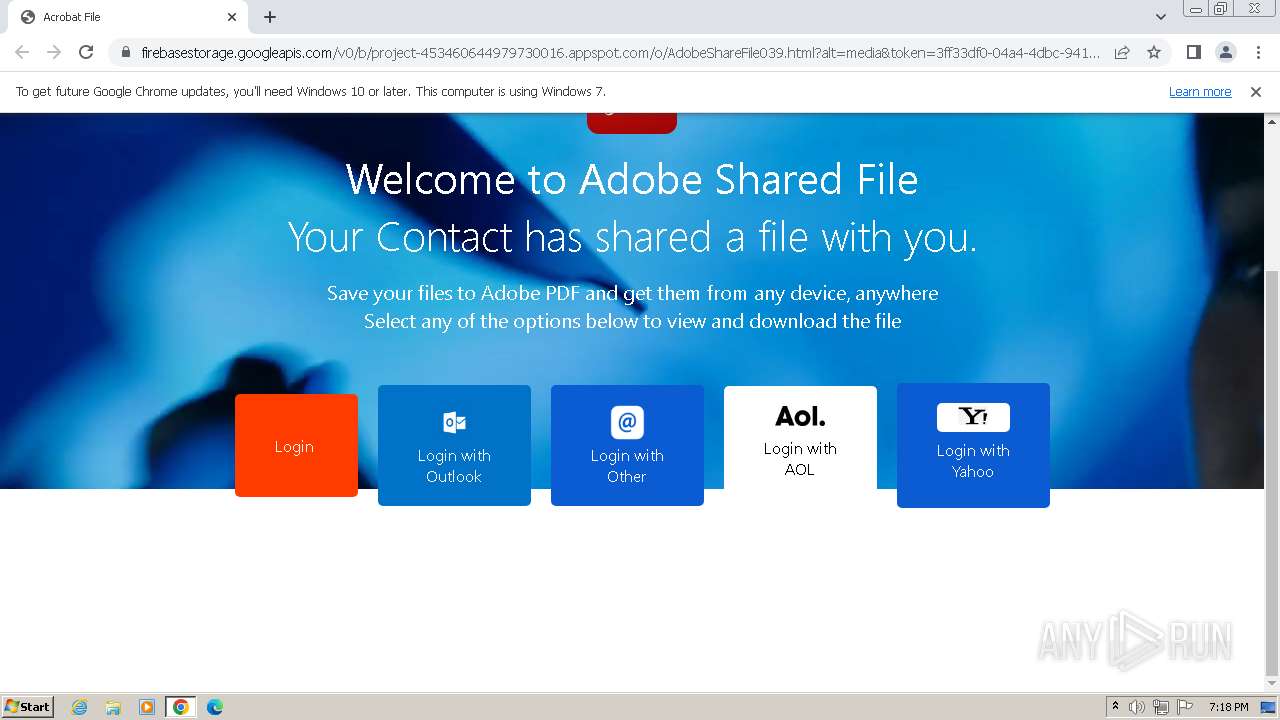
Task: Click the scrollbar down arrow
Action: pos(1272,685)
